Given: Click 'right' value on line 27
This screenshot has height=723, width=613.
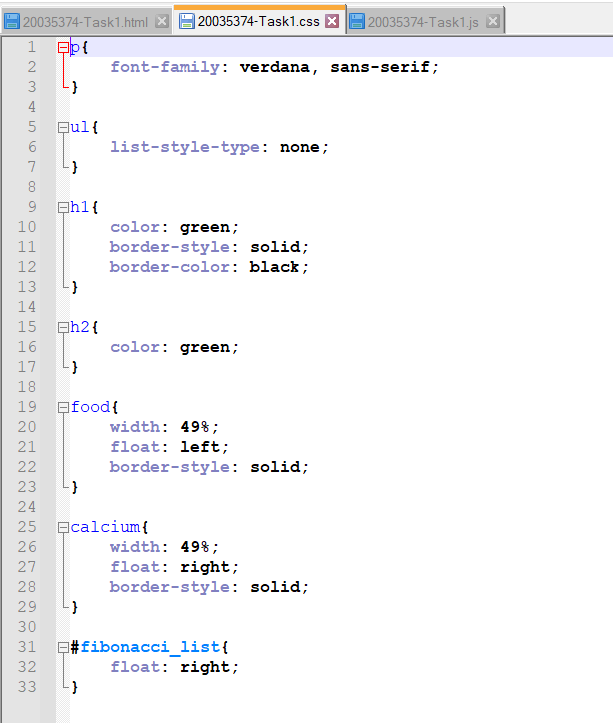Looking at the screenshot, I should pos(205,567).
